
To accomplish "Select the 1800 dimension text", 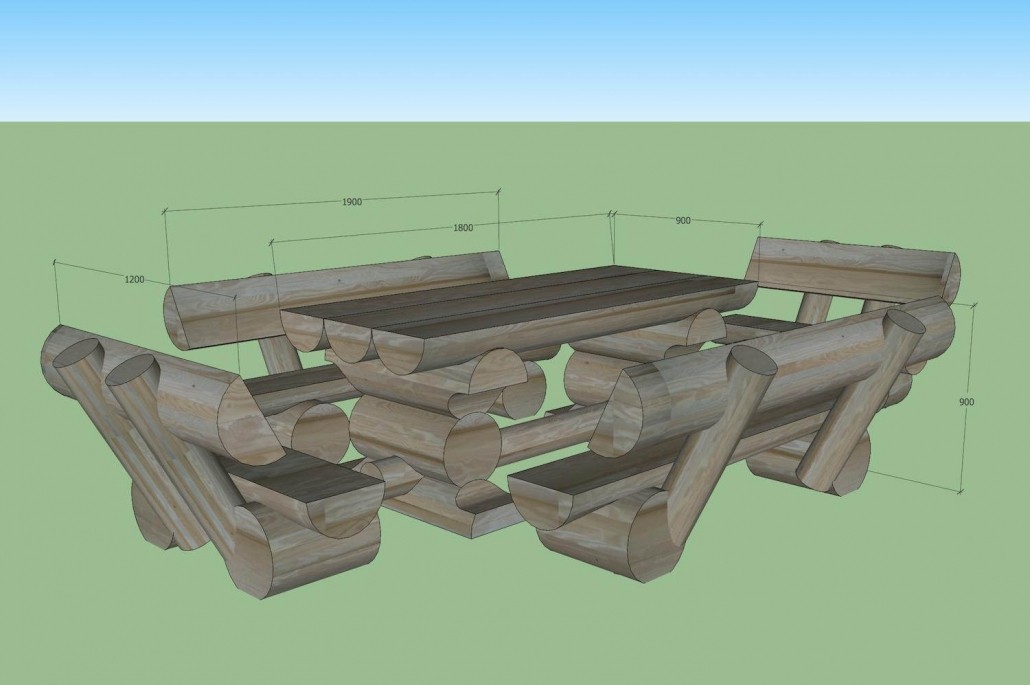I will pos(463,228).
